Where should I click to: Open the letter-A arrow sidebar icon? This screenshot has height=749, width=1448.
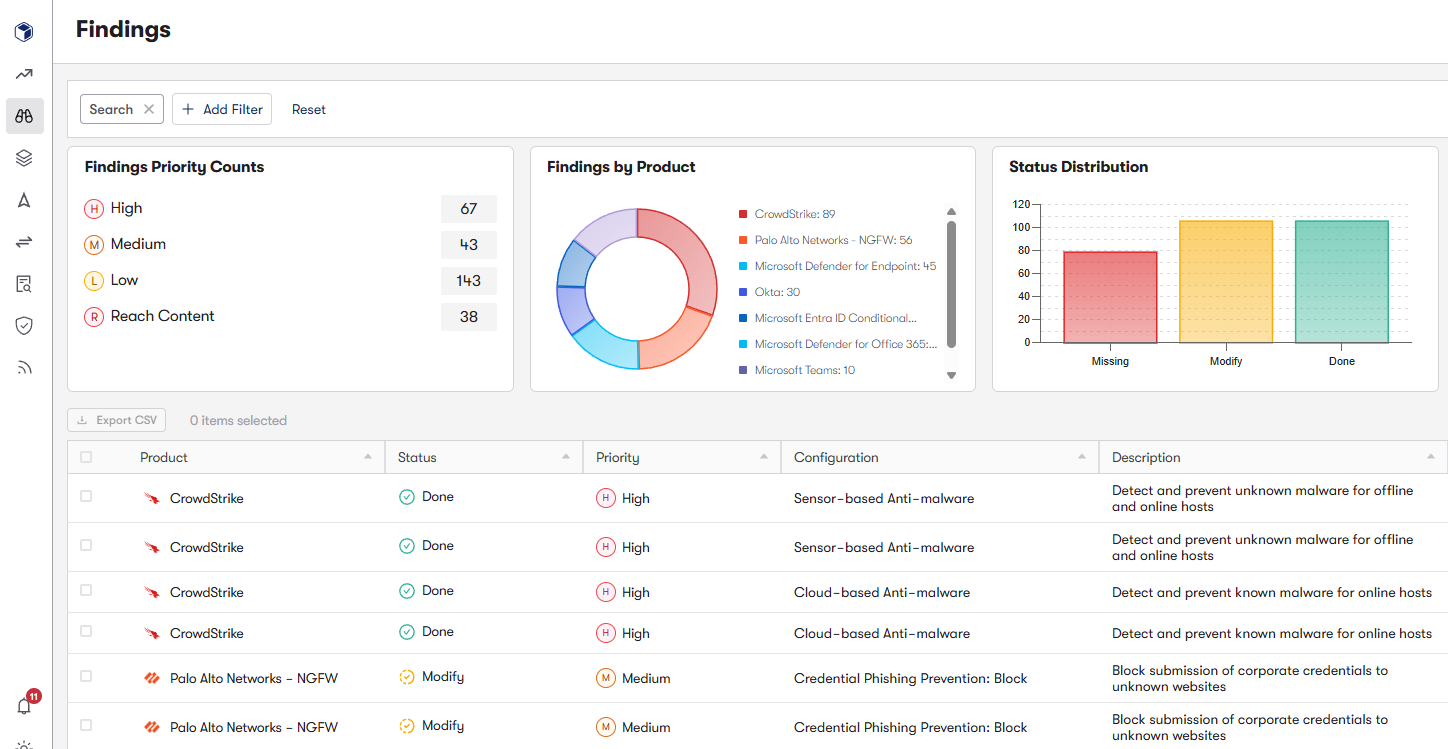(24, 200)
